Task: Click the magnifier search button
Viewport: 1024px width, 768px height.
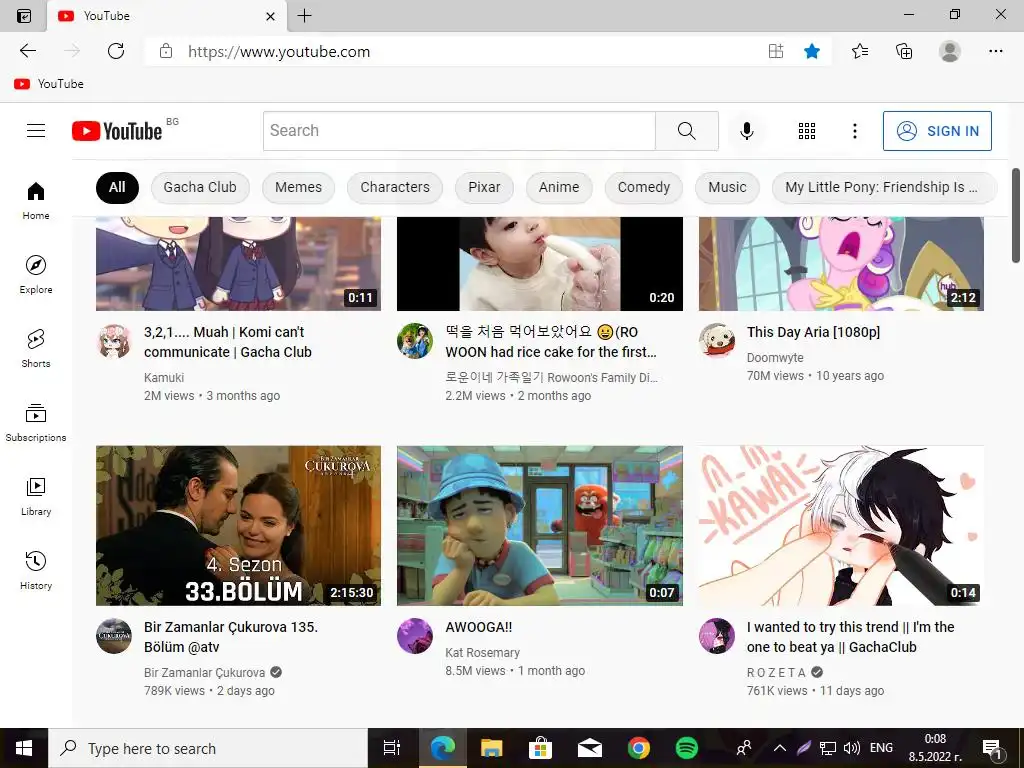Action: [686, 131]
